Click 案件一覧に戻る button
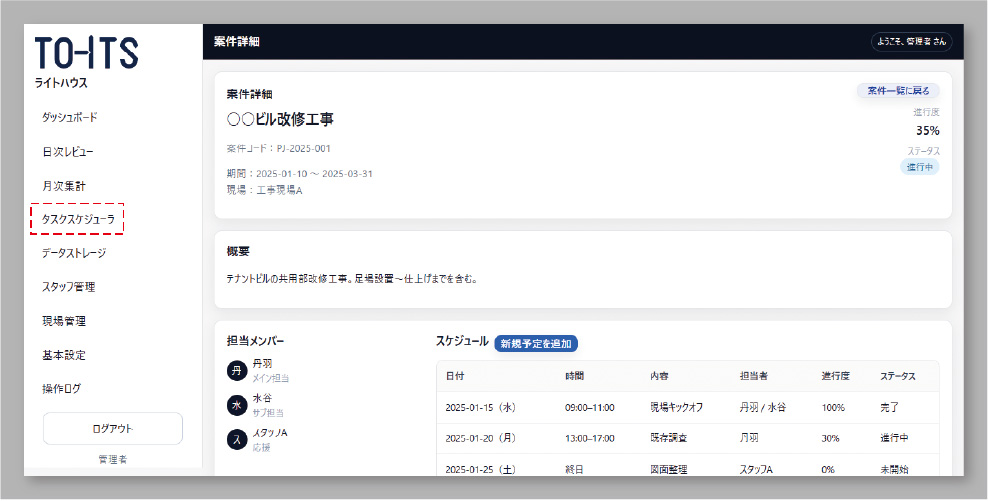Viewport: 988px width, 501px height. (897, 91)
